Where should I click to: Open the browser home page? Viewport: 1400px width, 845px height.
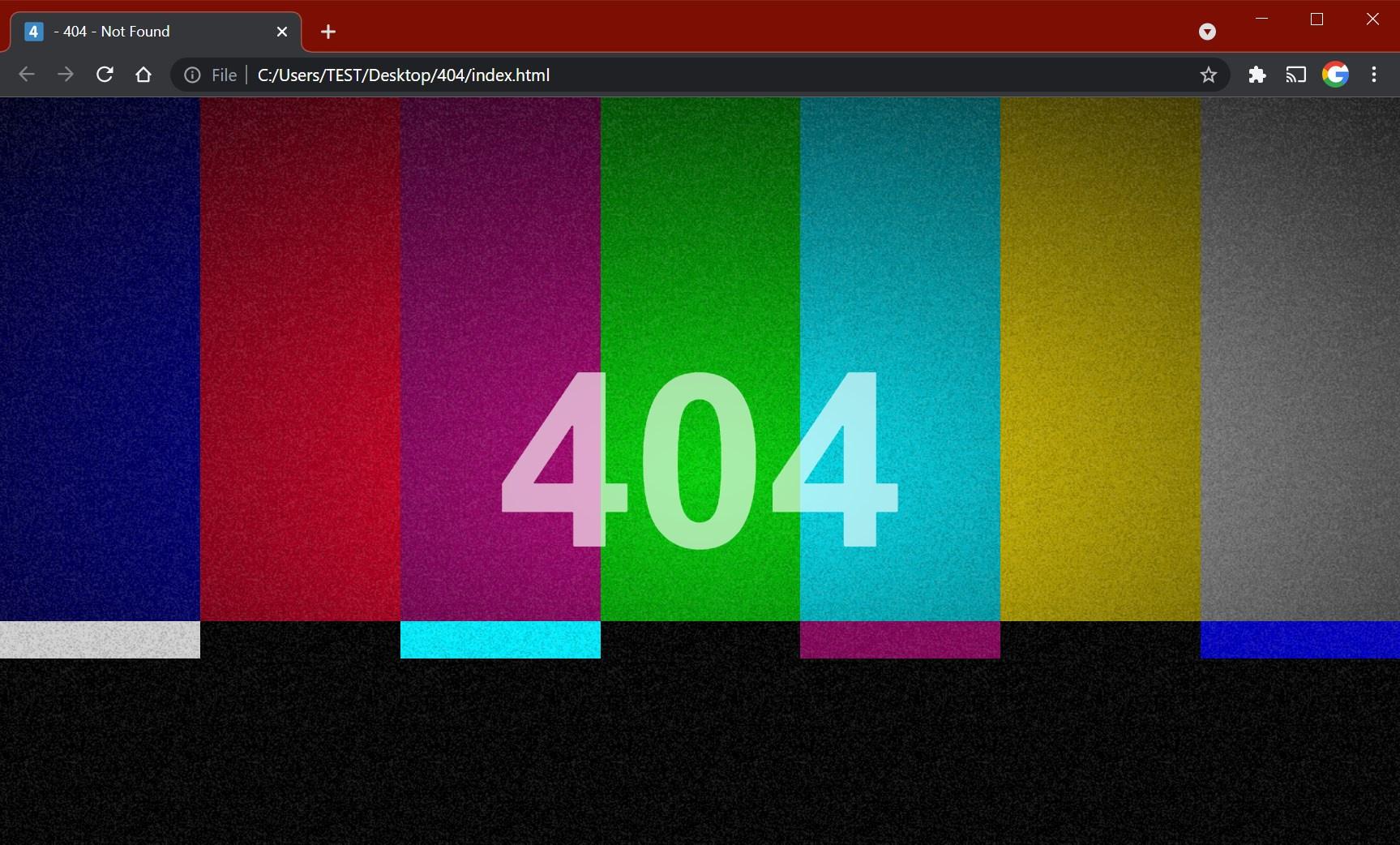143,75
